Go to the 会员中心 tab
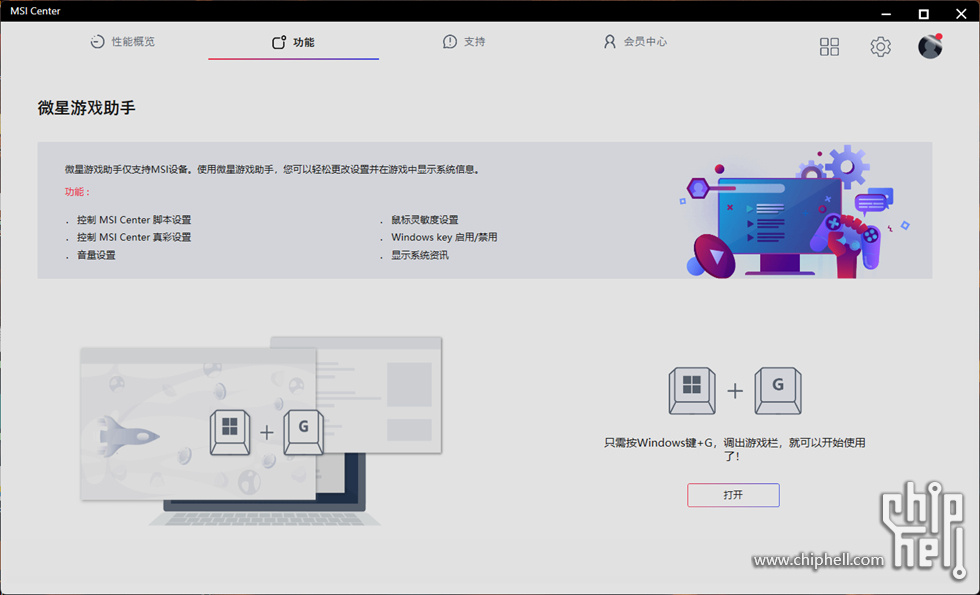 tap(645, 42)
